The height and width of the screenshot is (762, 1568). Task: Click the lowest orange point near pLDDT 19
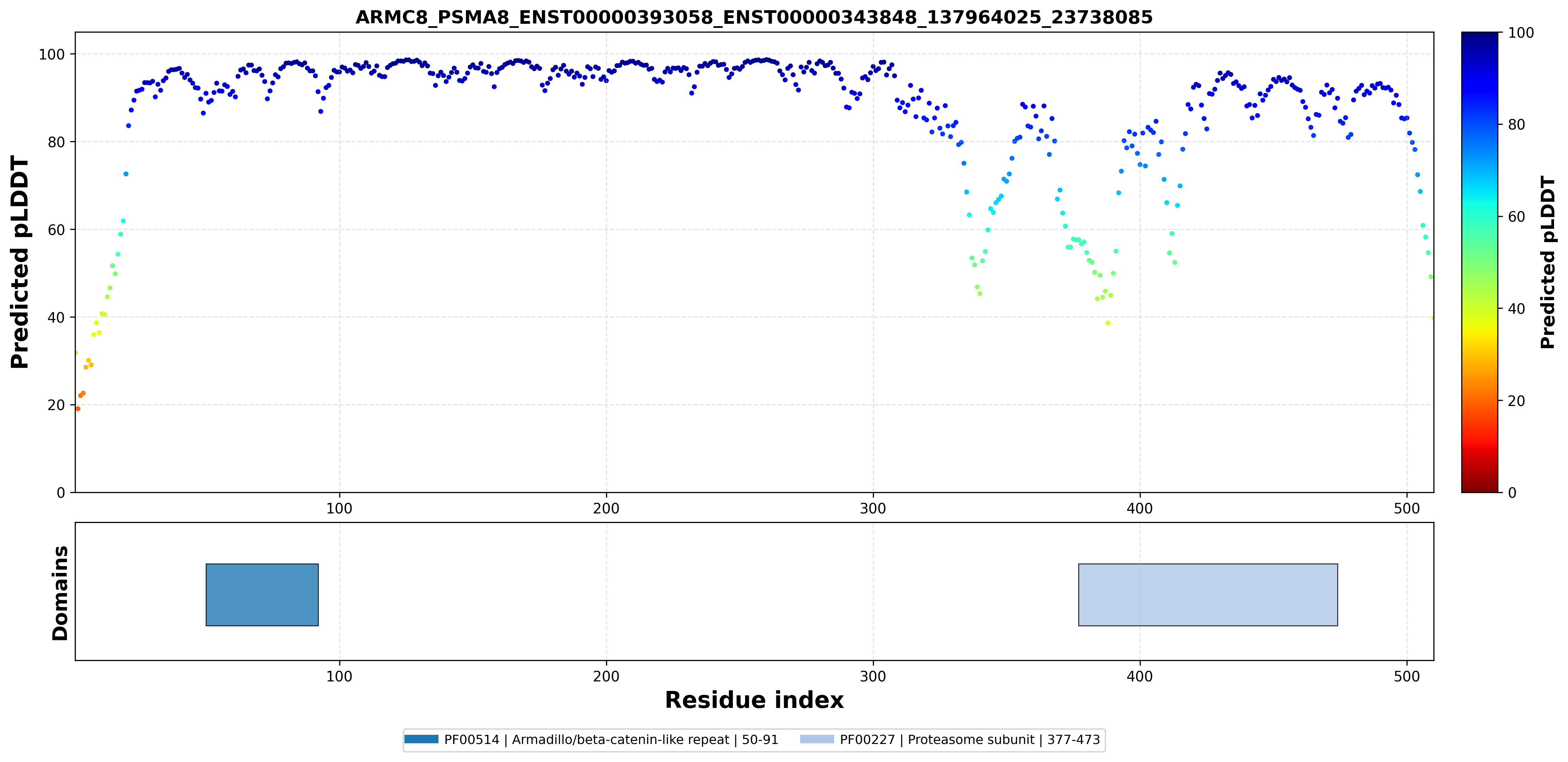tap(78, 409)
